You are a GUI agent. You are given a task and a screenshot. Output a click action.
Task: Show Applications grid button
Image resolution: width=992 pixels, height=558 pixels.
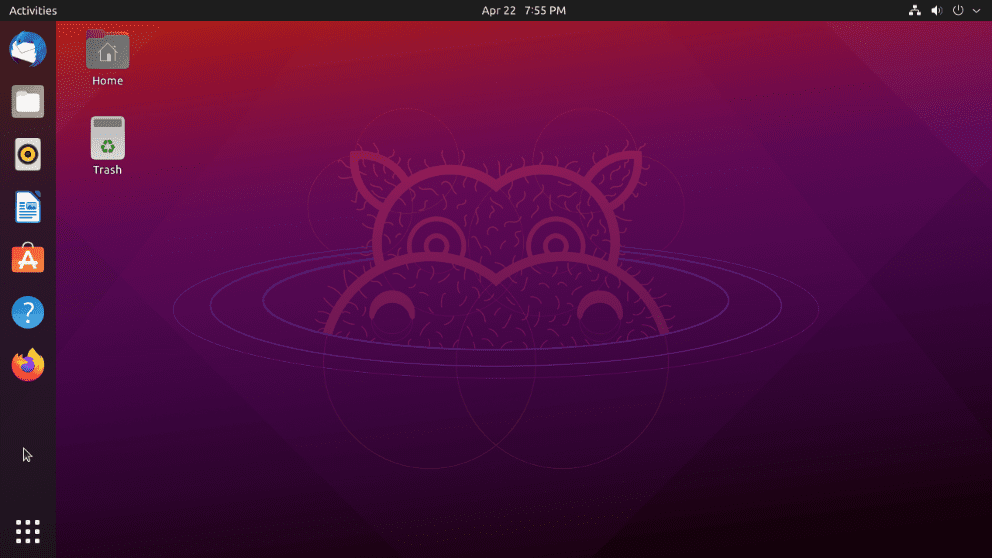[x=28, y=531]
